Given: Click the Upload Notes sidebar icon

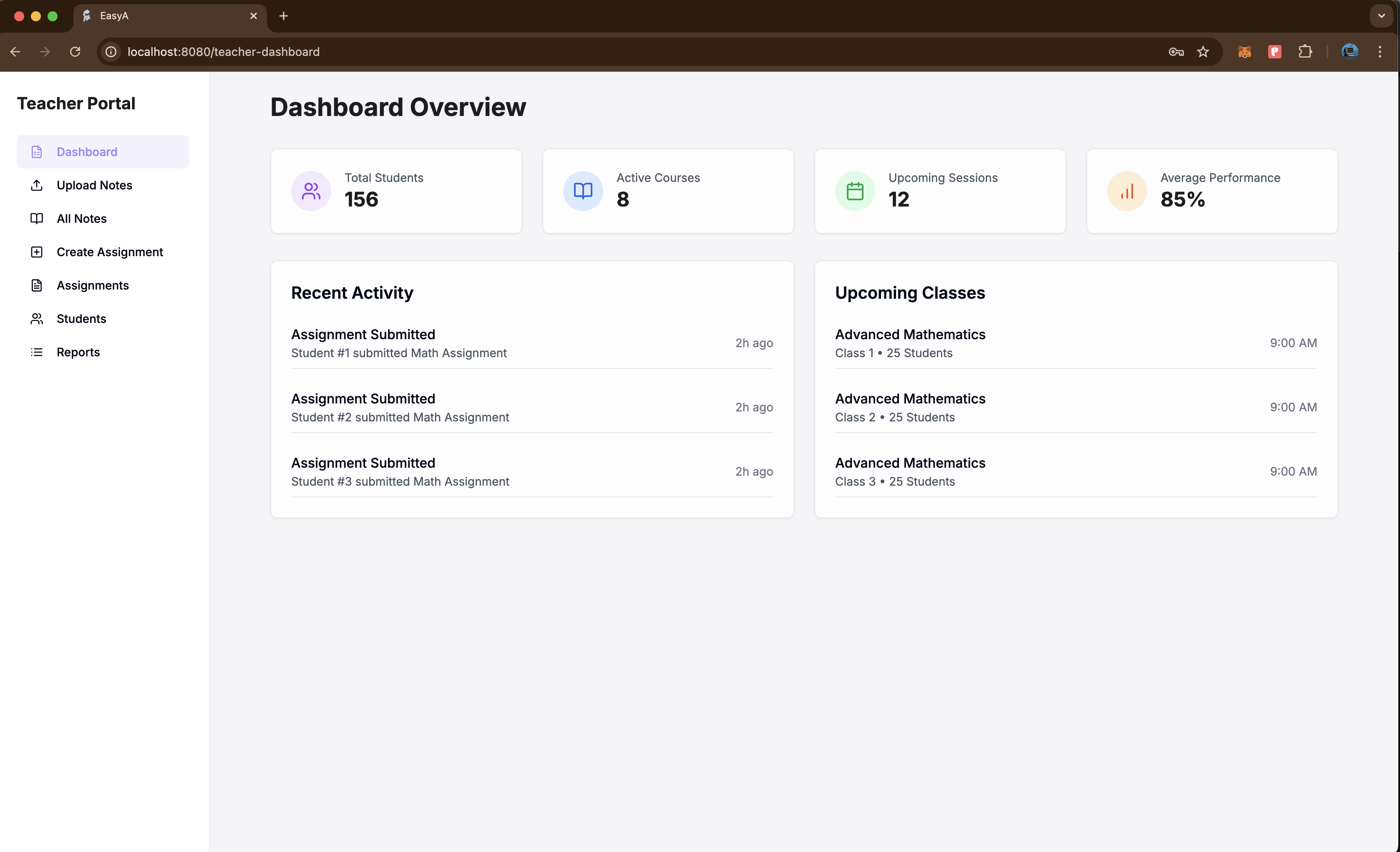Looking at the screenshot, I should tap(37, 185).
